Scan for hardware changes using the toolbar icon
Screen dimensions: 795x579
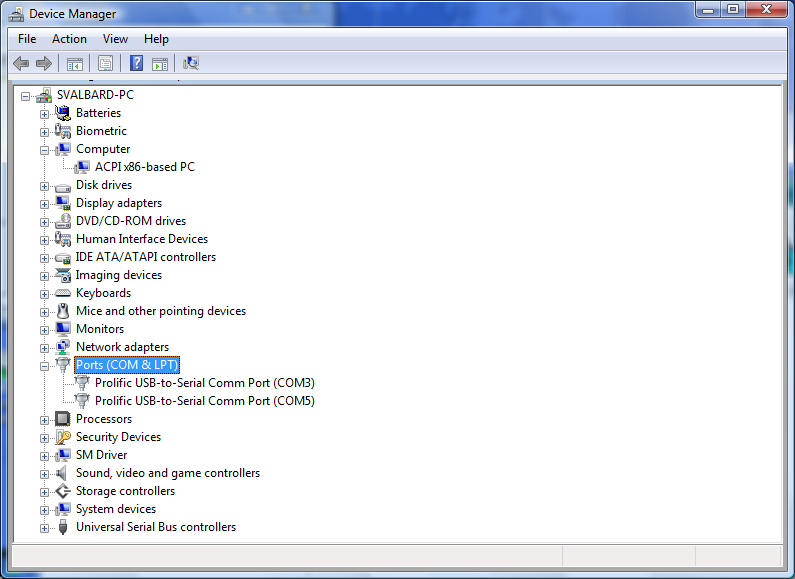[x=190, y=63]
